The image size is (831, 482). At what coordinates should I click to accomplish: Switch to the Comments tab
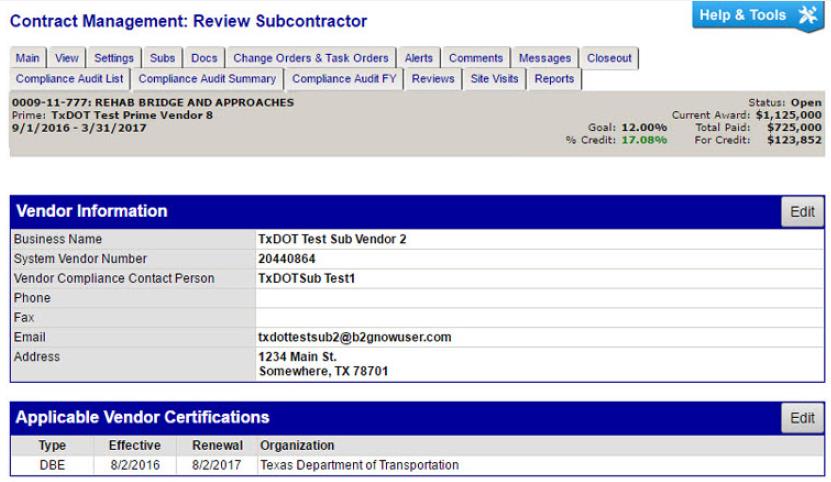(x=475, y=59)
